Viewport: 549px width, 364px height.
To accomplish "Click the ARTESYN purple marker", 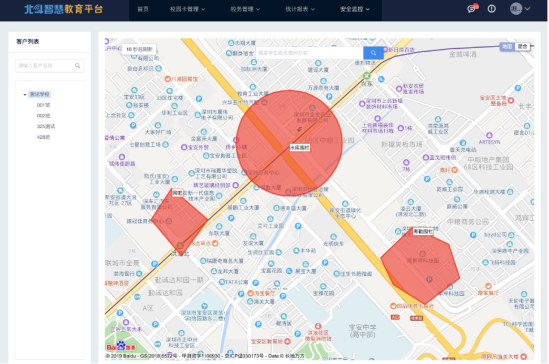I will coord(489,135).
